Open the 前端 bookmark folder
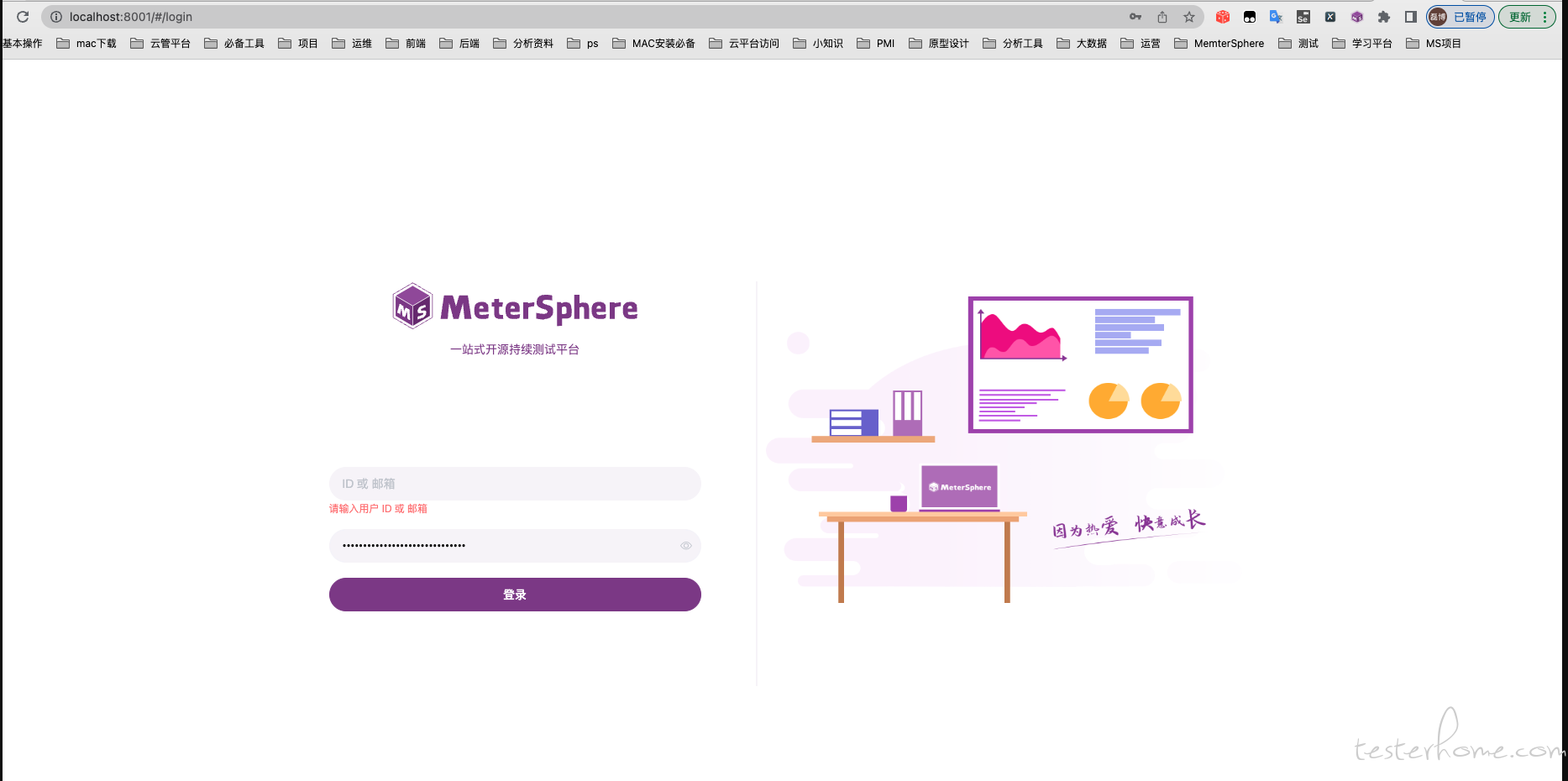Image resolution: width=1568 pixels, height=781 pixels. (406, 44)
